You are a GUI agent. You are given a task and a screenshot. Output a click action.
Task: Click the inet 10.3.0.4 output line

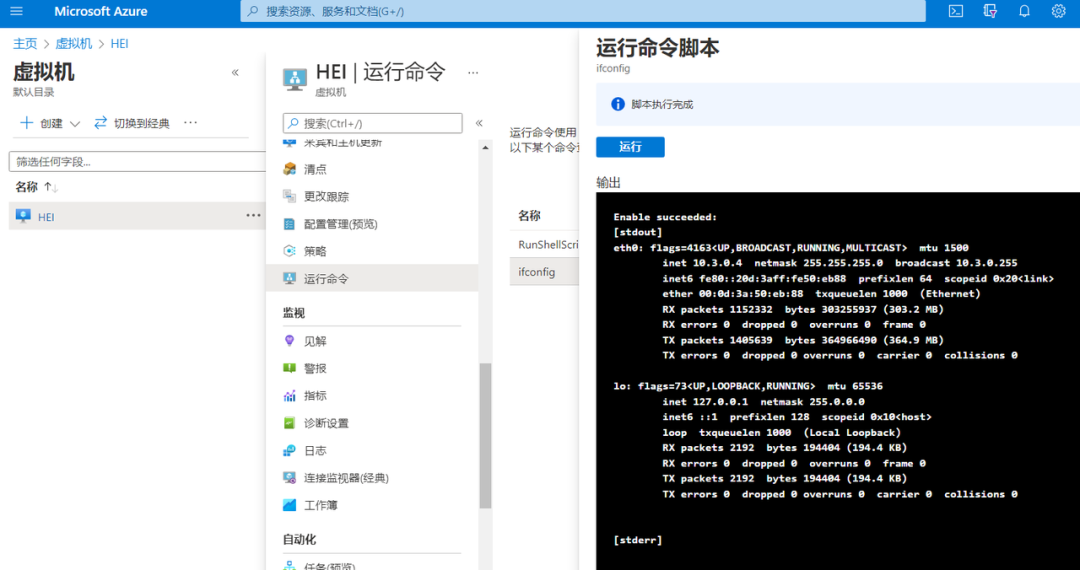(840, 263)
